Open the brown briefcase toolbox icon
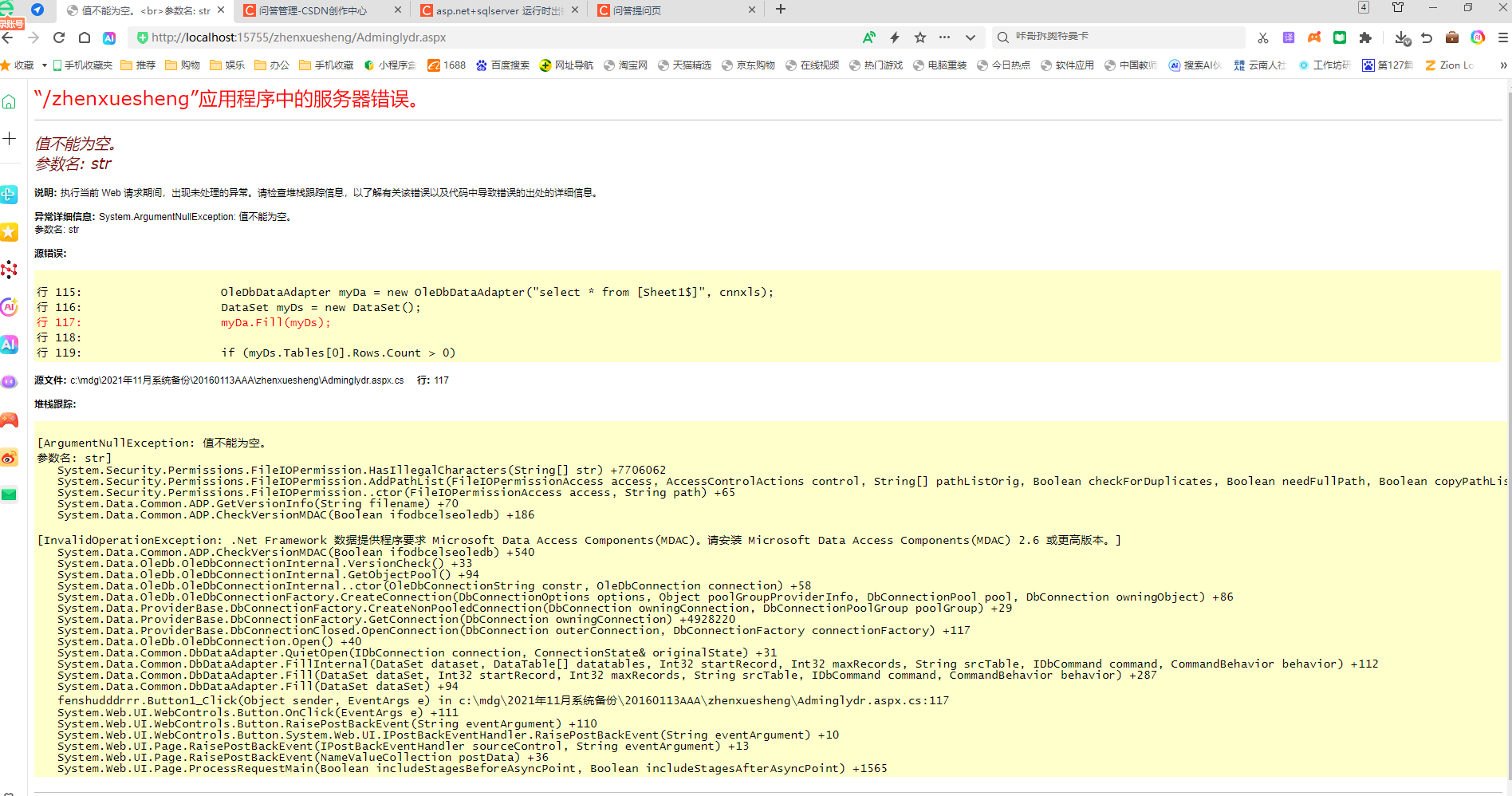Image resolution: width=1512 pixels, height=796 pixels. click(x=1452, y=37)
